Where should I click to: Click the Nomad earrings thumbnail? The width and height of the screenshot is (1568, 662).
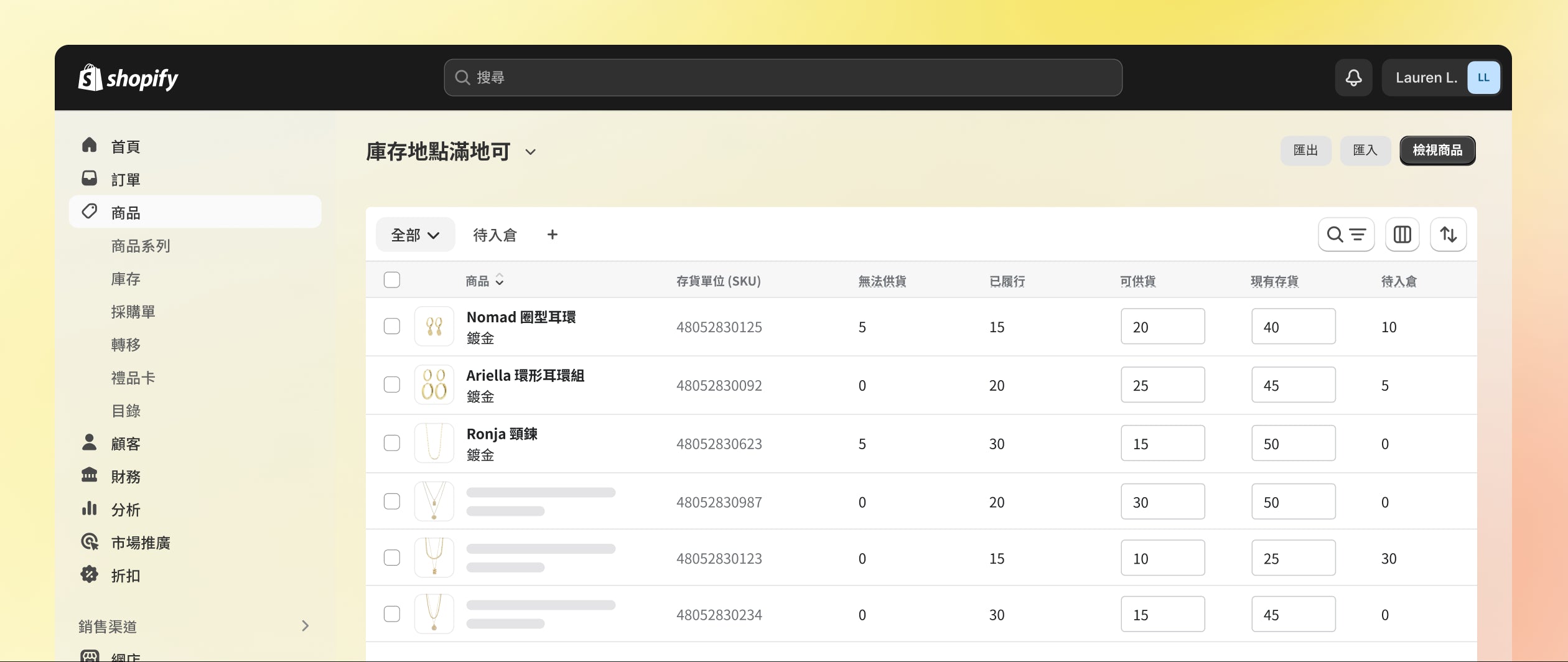[434, 326]
